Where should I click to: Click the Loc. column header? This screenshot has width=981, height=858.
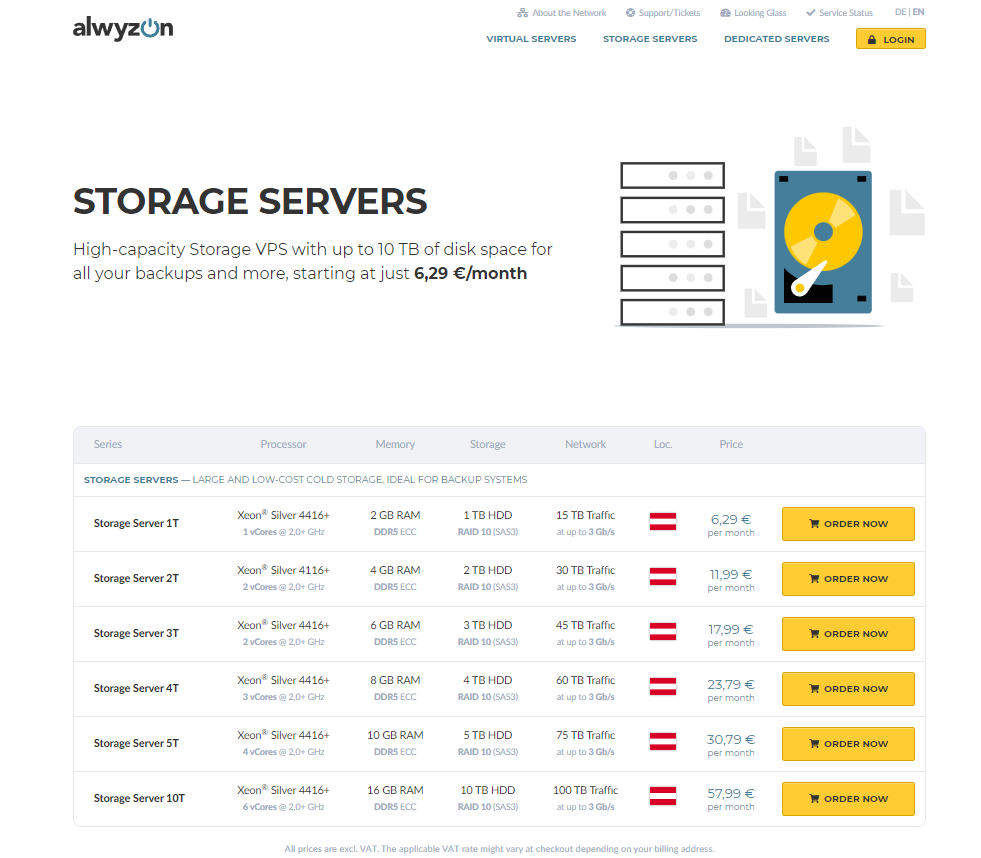663,444
